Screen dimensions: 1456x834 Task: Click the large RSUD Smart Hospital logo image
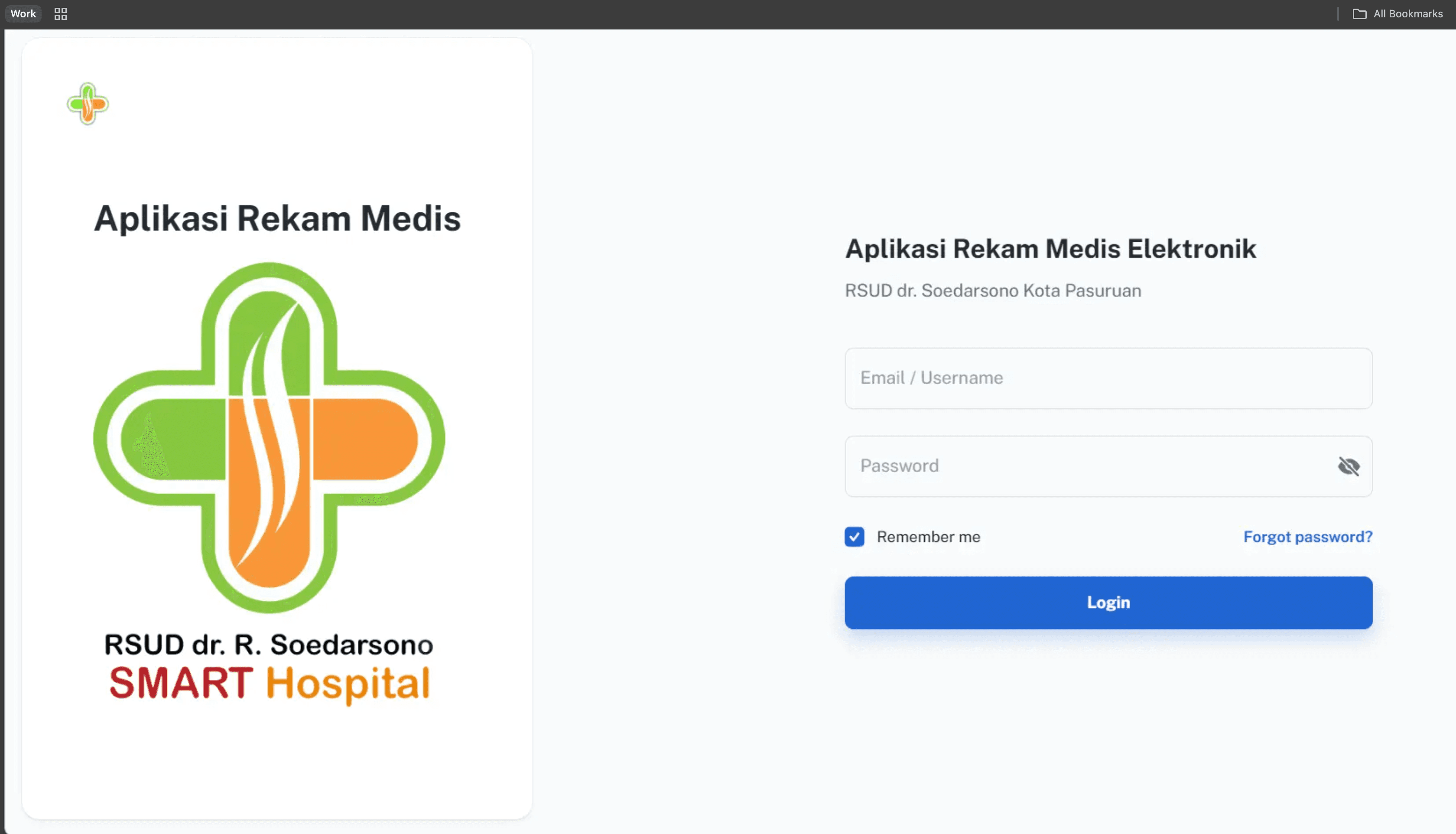click(269, 484)
